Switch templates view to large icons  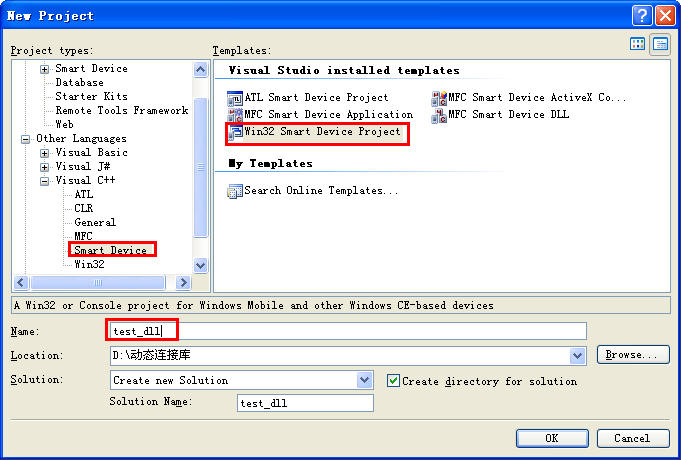coord(638,44)
